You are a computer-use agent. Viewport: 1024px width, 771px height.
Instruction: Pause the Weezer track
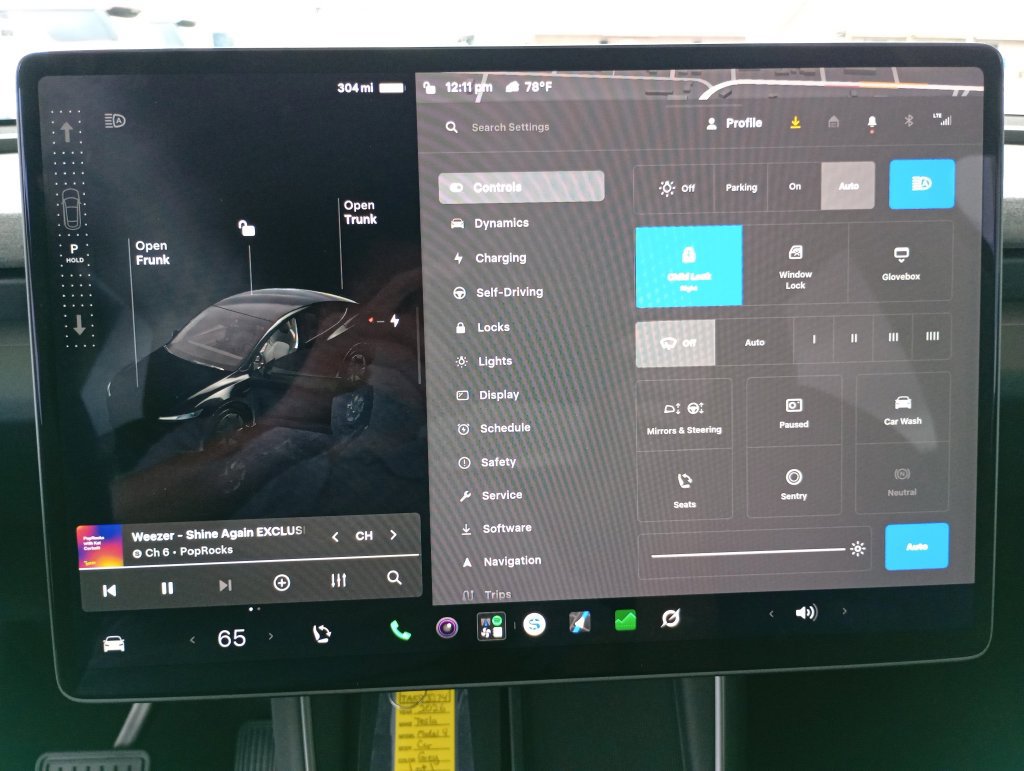tap(167, 588)
